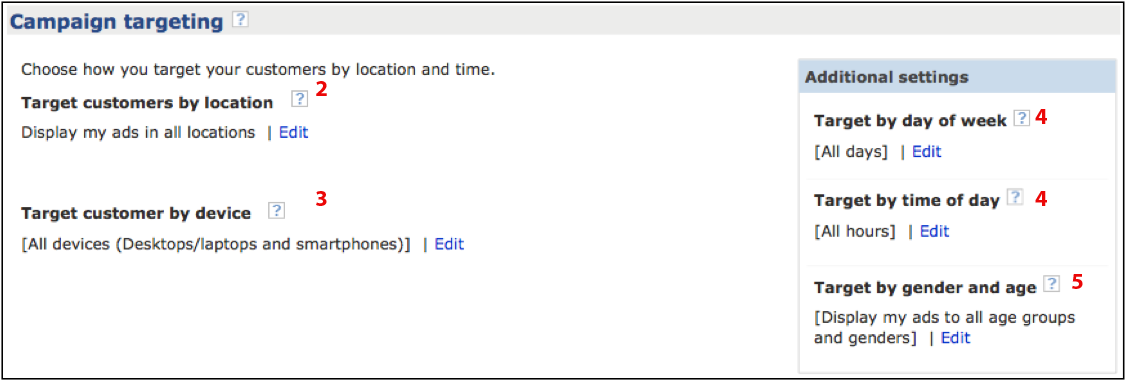The width and height of the screenshot is (1125, 381).
Task: Select the Additional settings panel header
Action: 957,76
